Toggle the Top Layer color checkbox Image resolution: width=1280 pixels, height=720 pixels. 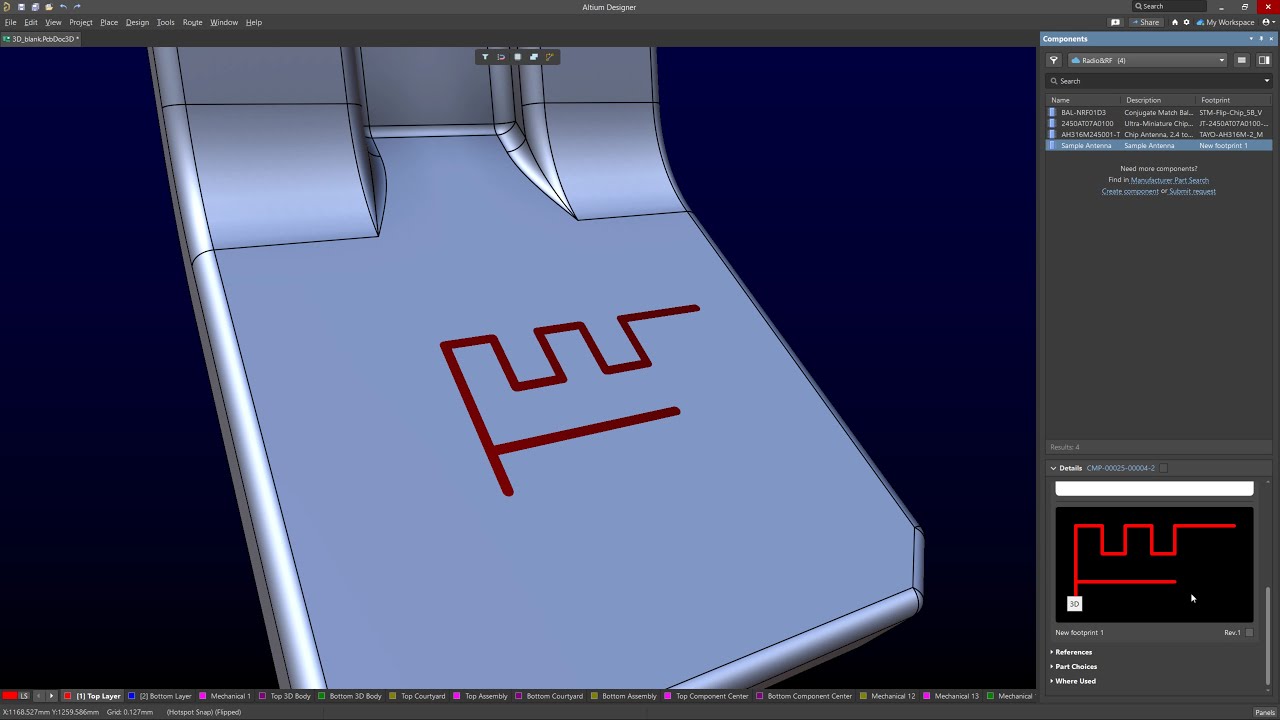tap(68, 696)
